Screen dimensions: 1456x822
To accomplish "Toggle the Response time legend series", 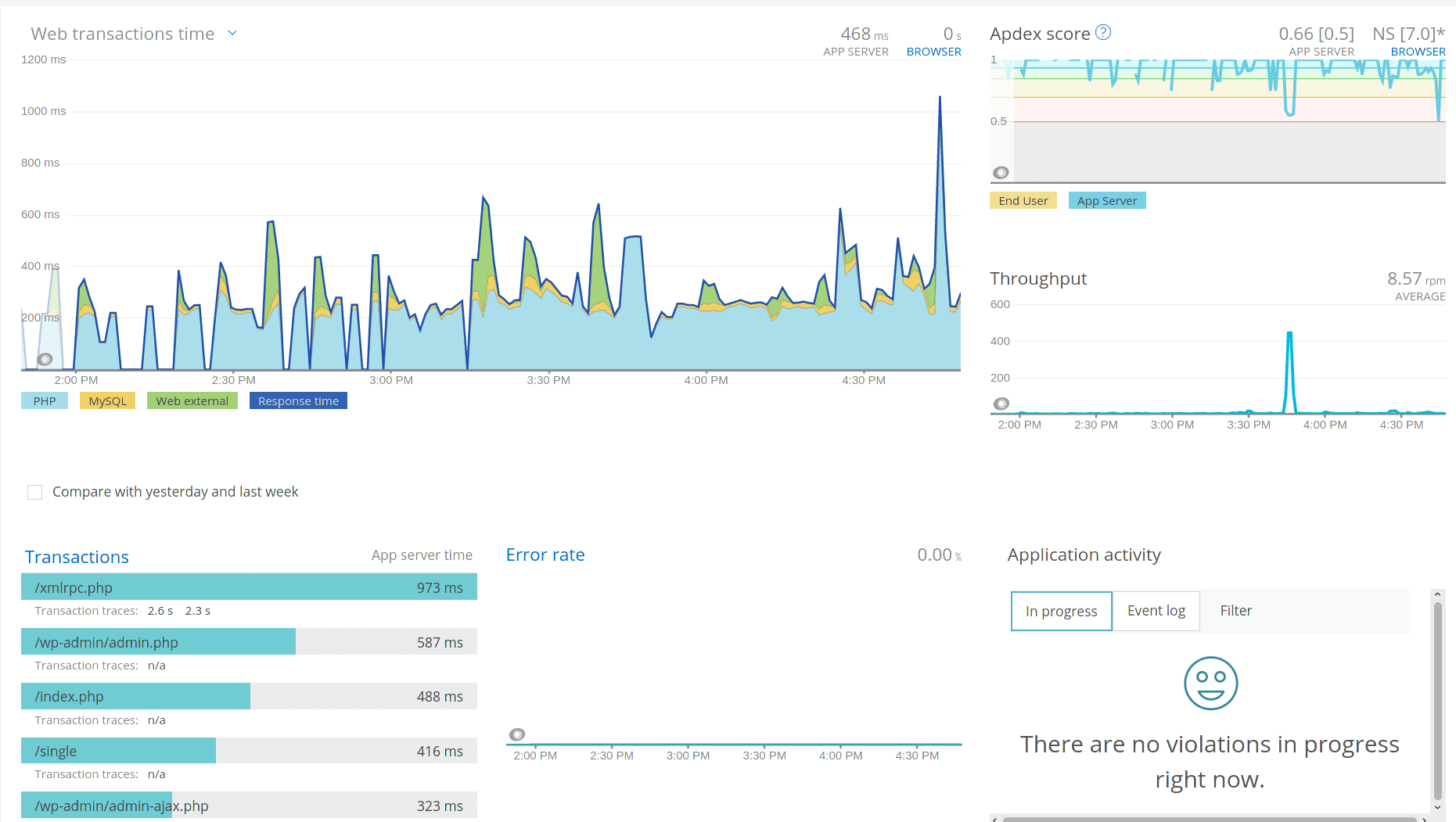I will pos(298,401).
